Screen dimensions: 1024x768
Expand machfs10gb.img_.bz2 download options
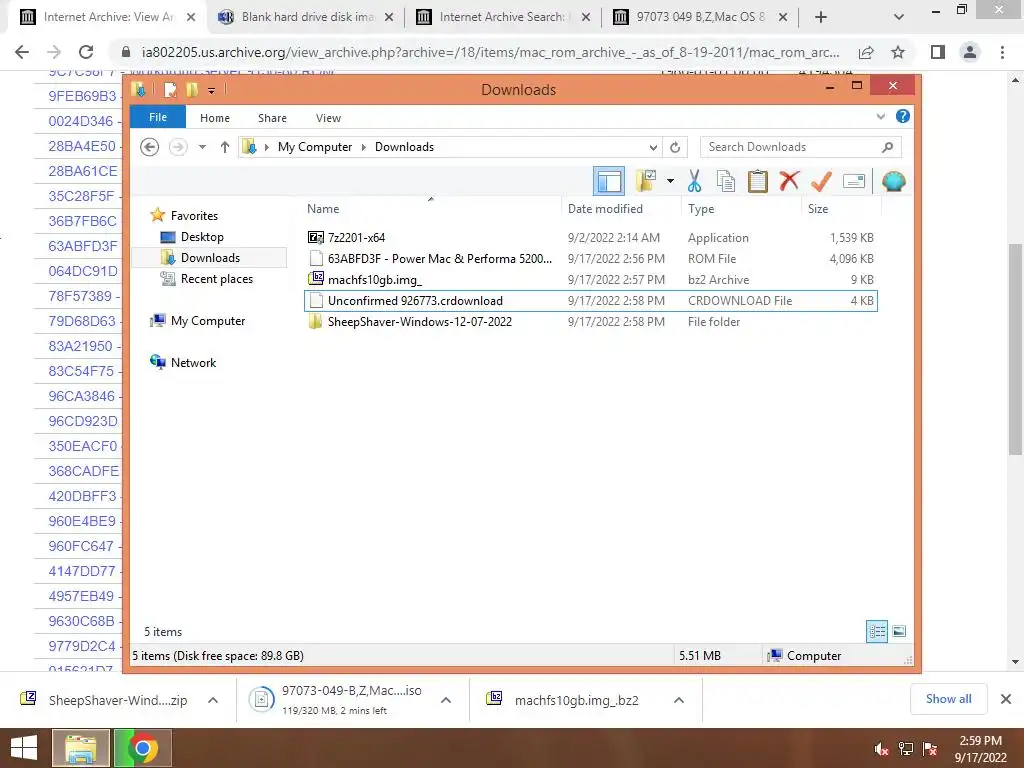click(x=679, y=700)
